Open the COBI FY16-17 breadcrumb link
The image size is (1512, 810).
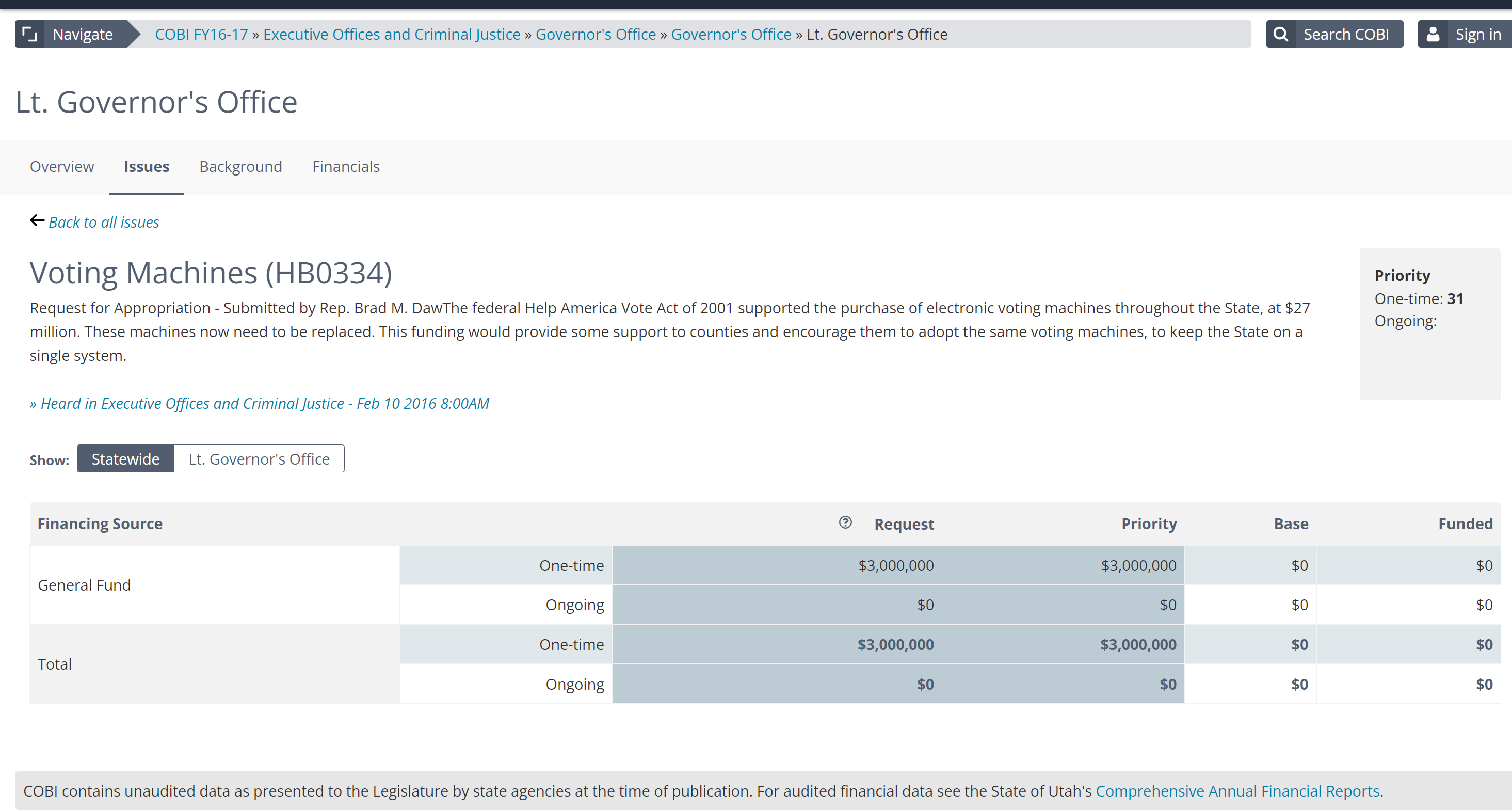pos(201,34)
